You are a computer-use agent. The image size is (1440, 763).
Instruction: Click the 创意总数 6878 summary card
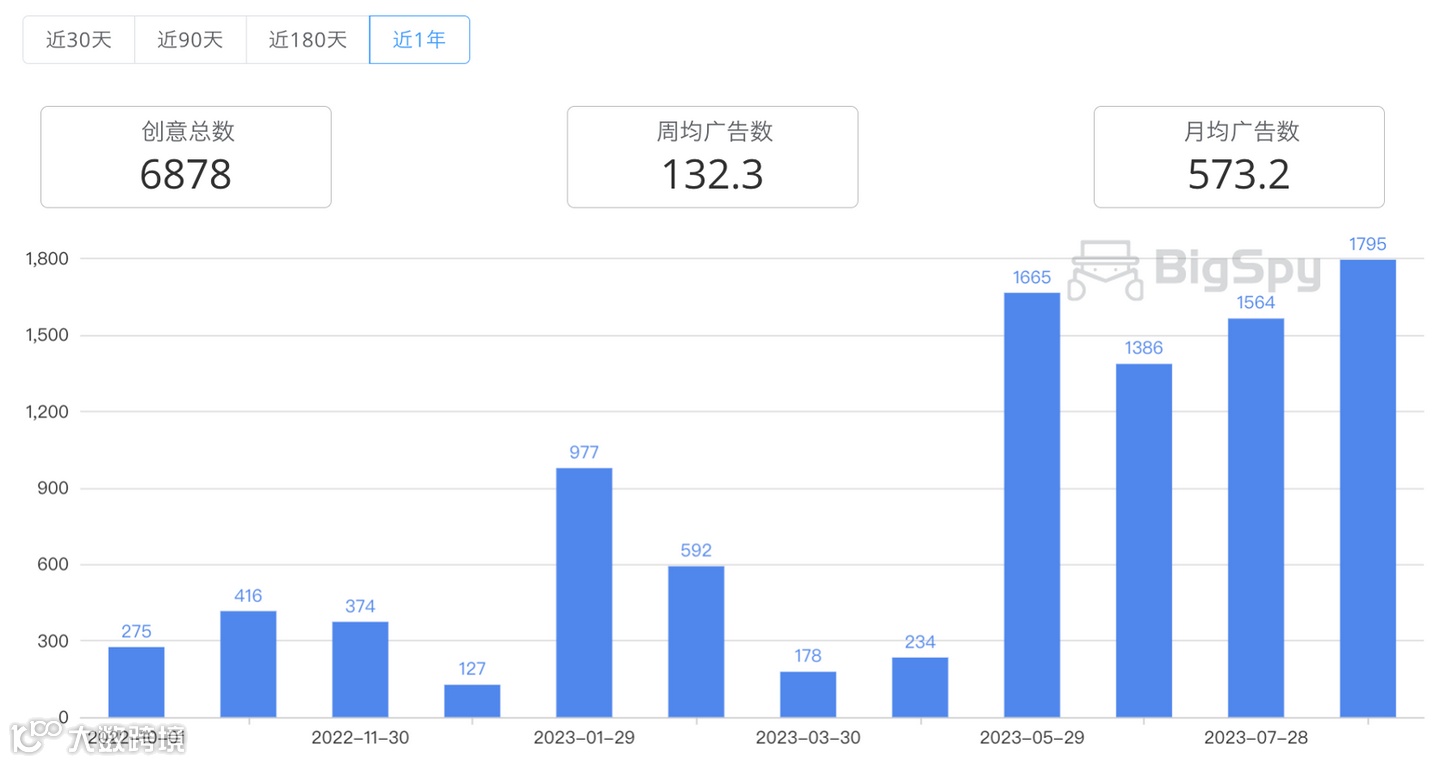click(x=186, y=157)
